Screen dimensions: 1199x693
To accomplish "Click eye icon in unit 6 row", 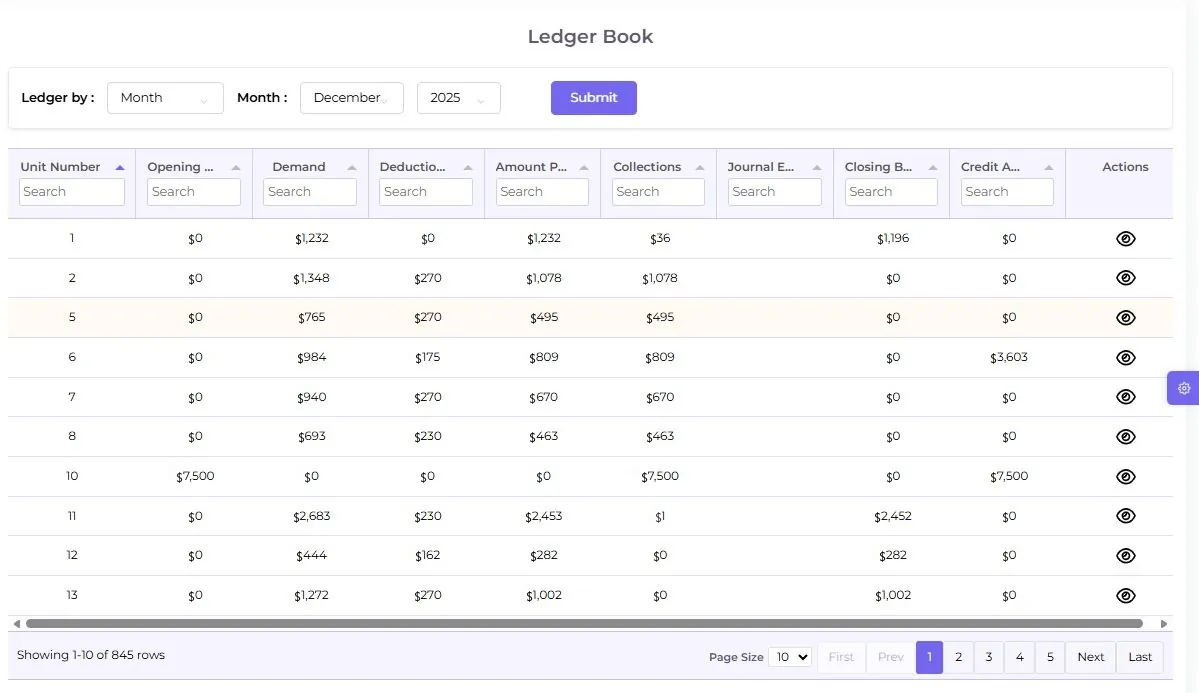I will point(1125,357).
